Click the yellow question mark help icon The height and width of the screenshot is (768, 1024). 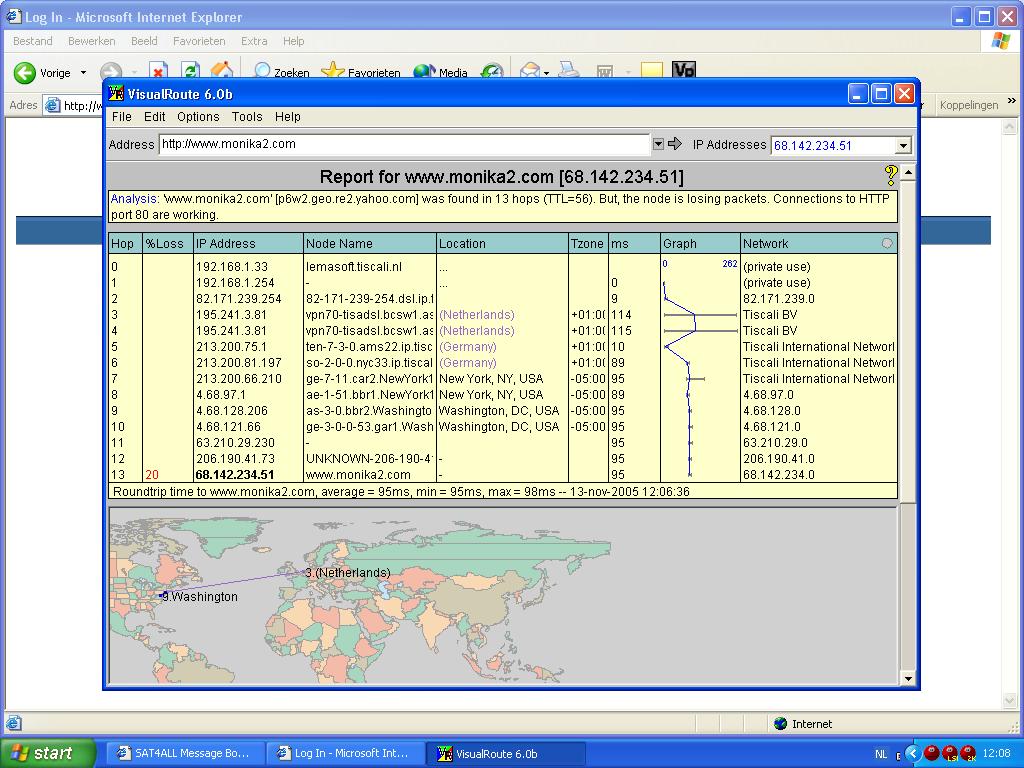pos(891,175)
